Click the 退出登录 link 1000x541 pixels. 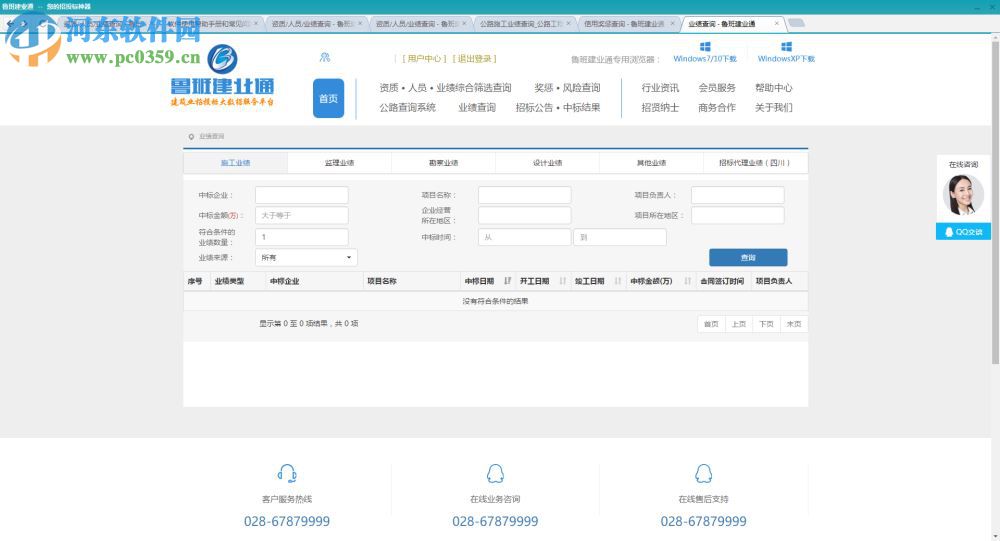[474, 59]
